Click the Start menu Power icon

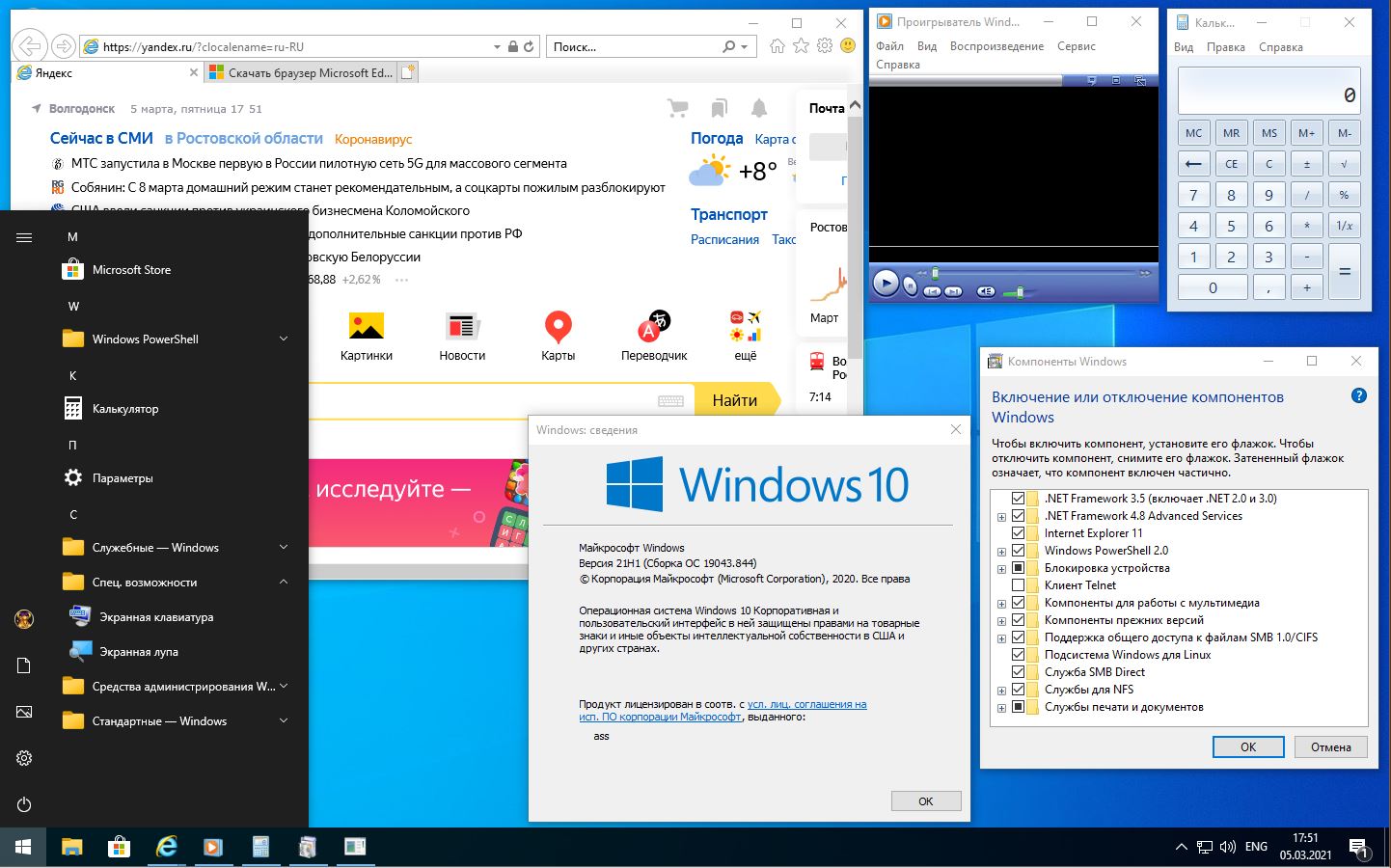click(24, 804)
